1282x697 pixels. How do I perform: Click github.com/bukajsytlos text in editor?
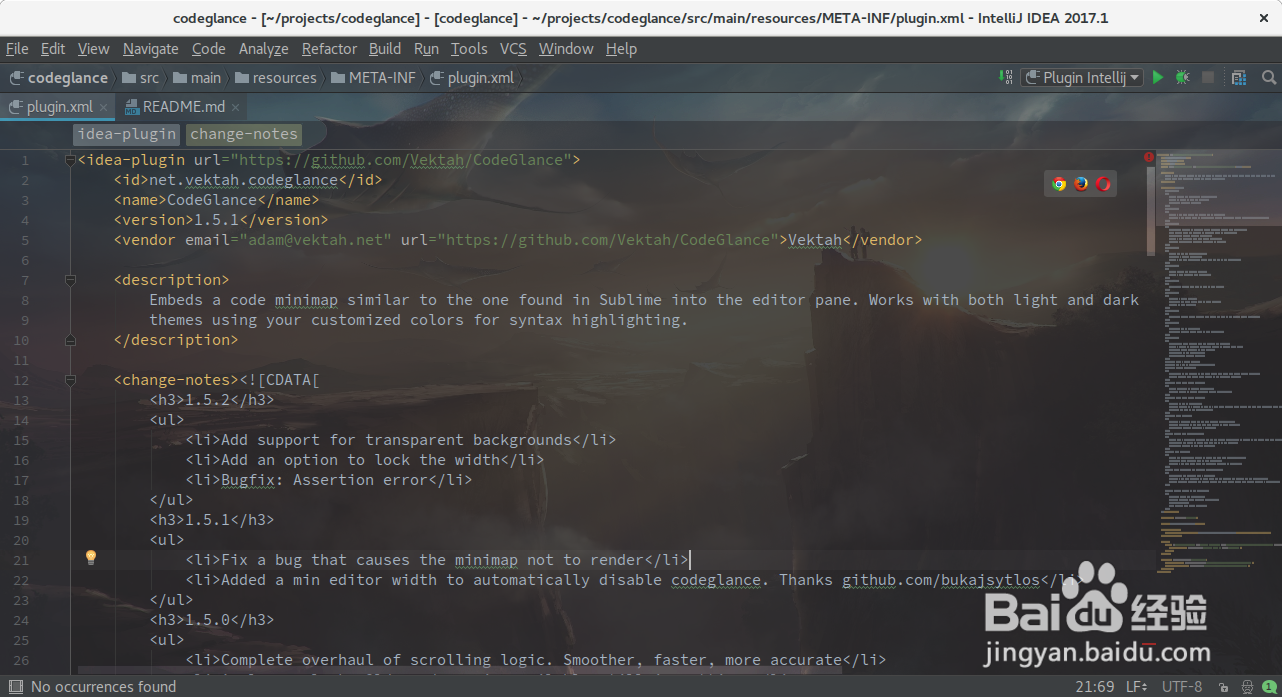(x=941, y=580)
